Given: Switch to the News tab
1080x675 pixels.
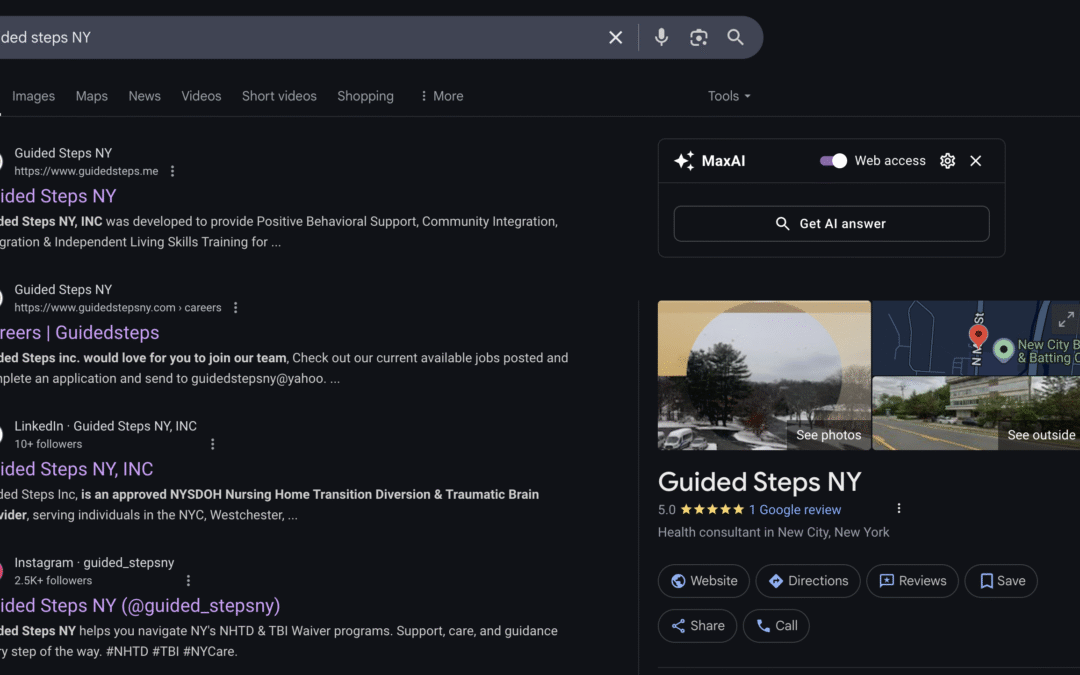Looking at the screenshot, I should pyautogui.click(x=144, y=96).
